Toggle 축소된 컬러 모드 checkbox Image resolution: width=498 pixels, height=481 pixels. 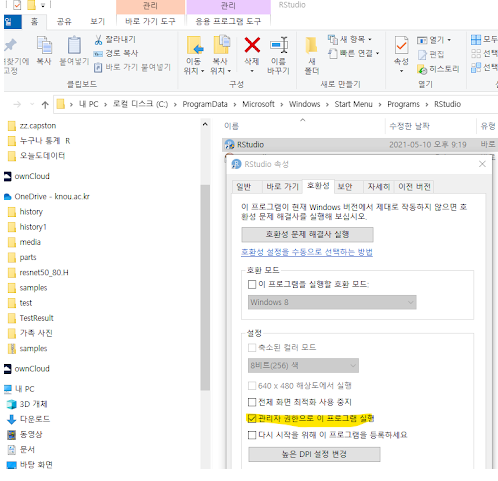tap(252, 348)
